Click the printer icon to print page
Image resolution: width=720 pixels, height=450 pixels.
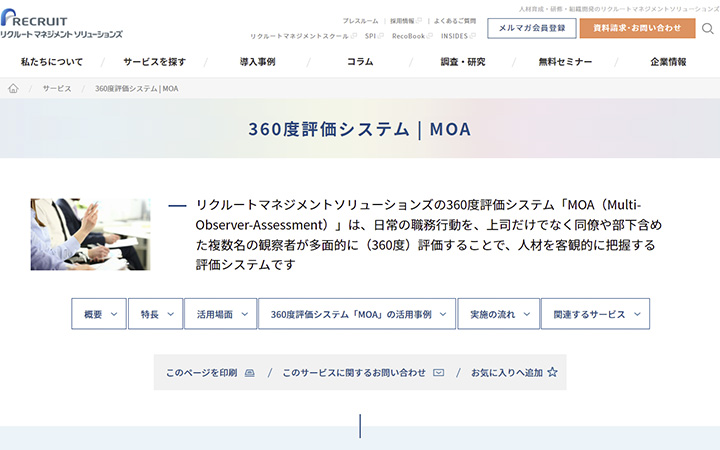click(249, 373)
